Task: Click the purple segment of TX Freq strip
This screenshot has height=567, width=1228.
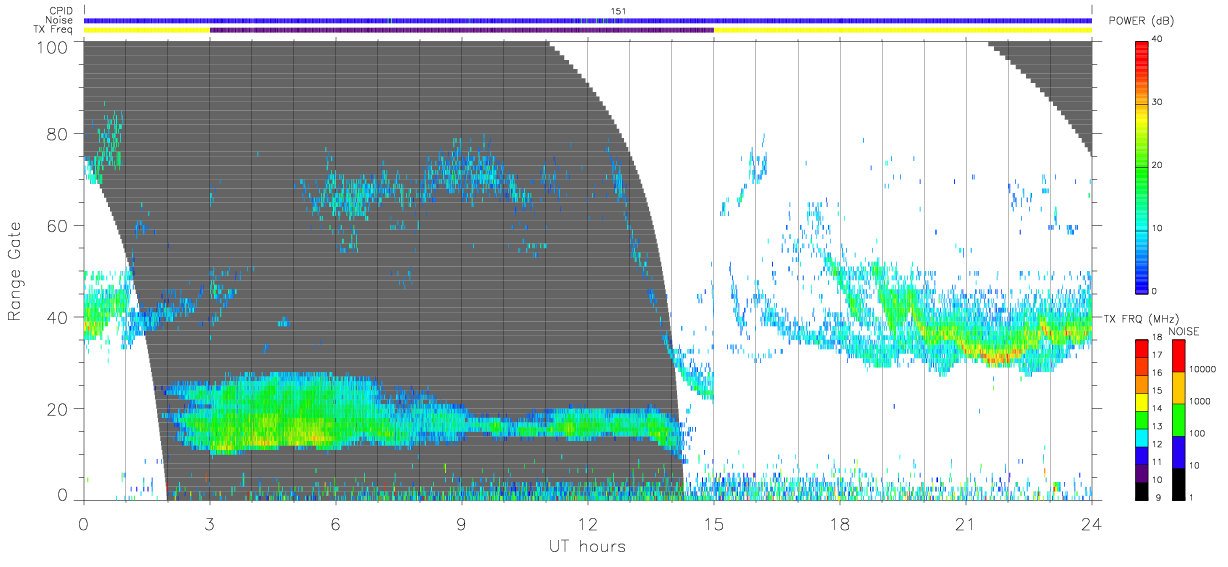Action: pos(462,30)
